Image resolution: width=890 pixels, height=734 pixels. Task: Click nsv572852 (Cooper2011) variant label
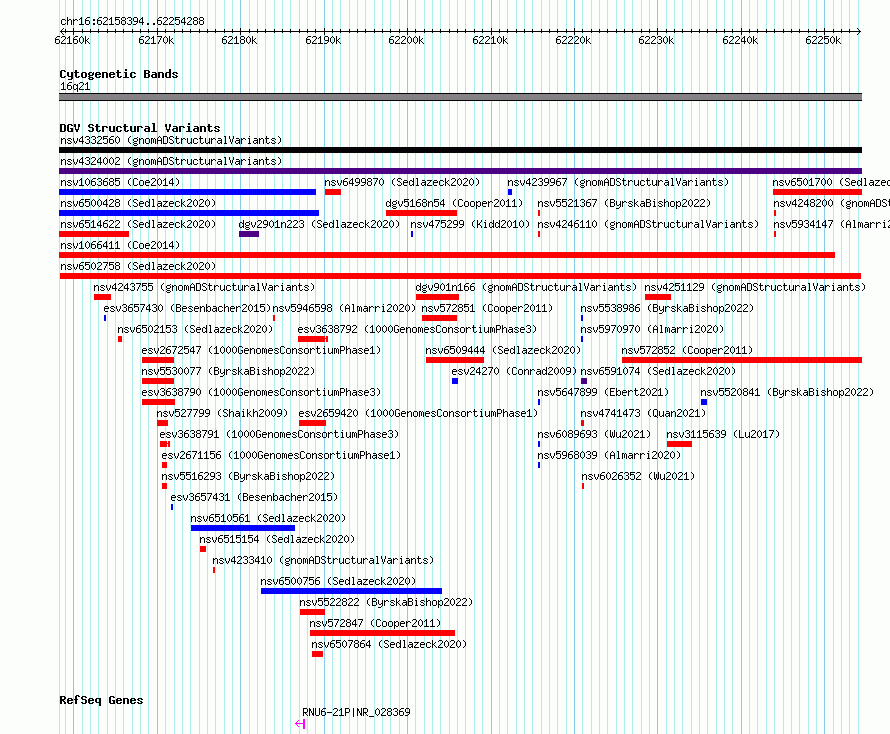[687, 350]
